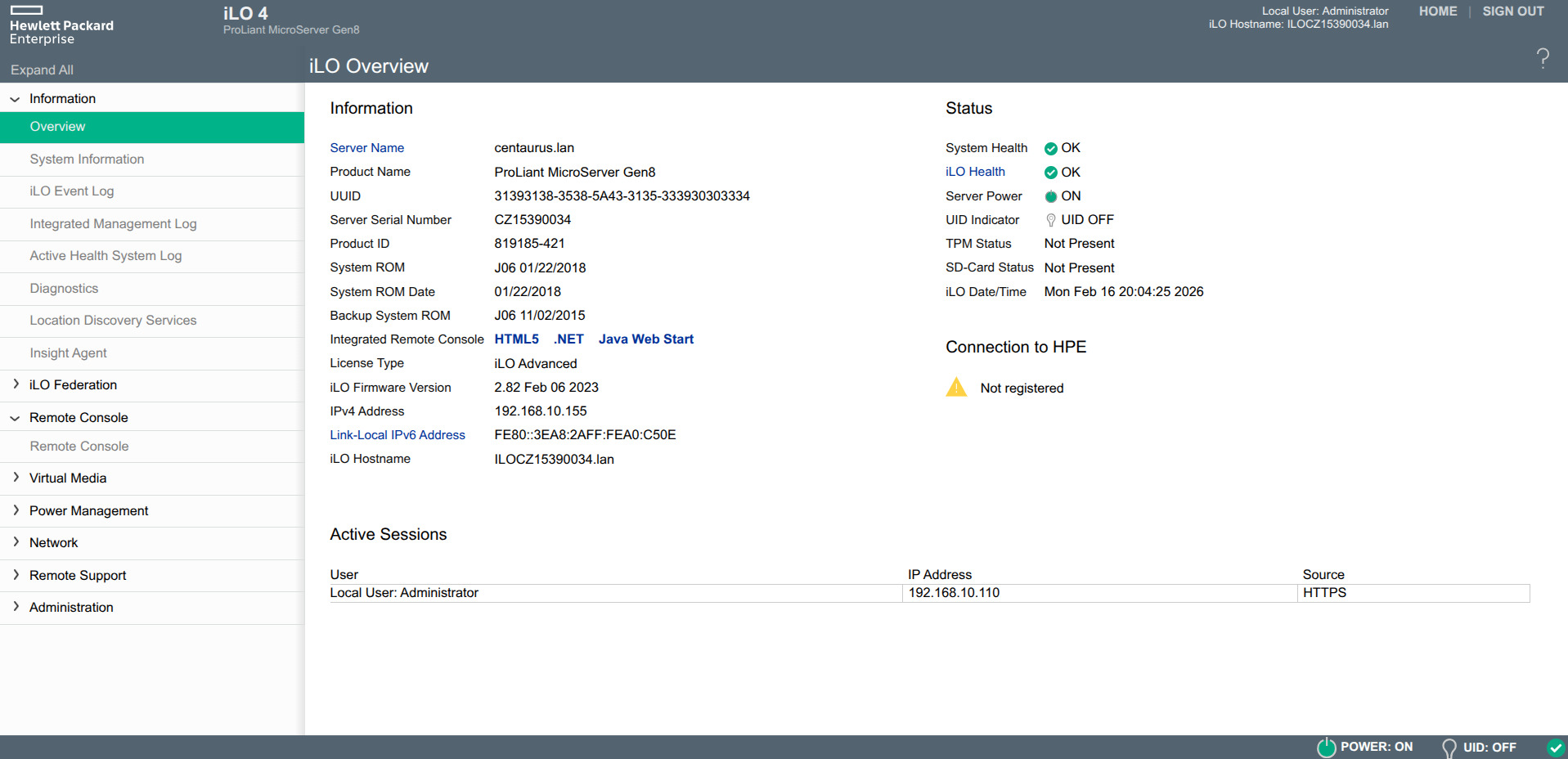
Task: Click the help question mark icon
Action: tap(1543, 58)
